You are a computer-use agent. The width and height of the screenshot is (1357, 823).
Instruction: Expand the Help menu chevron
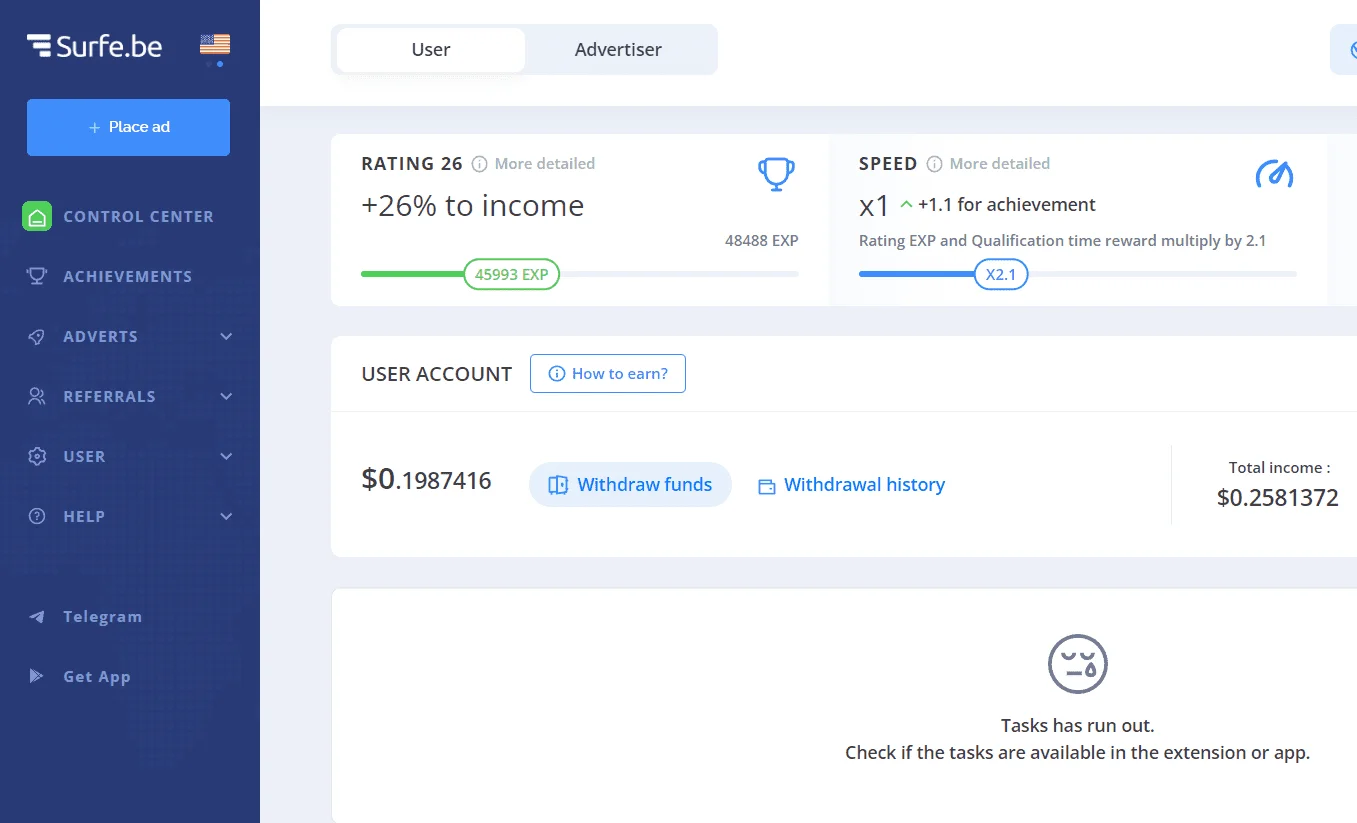pos(226,516)
